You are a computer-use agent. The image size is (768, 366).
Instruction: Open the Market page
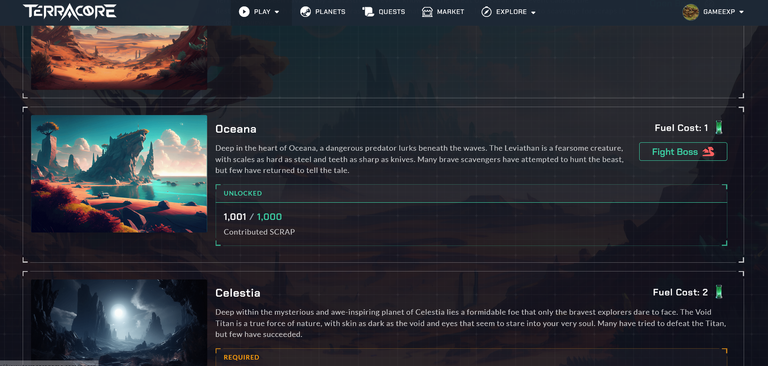pyautogui.click(x=443, y=12)
